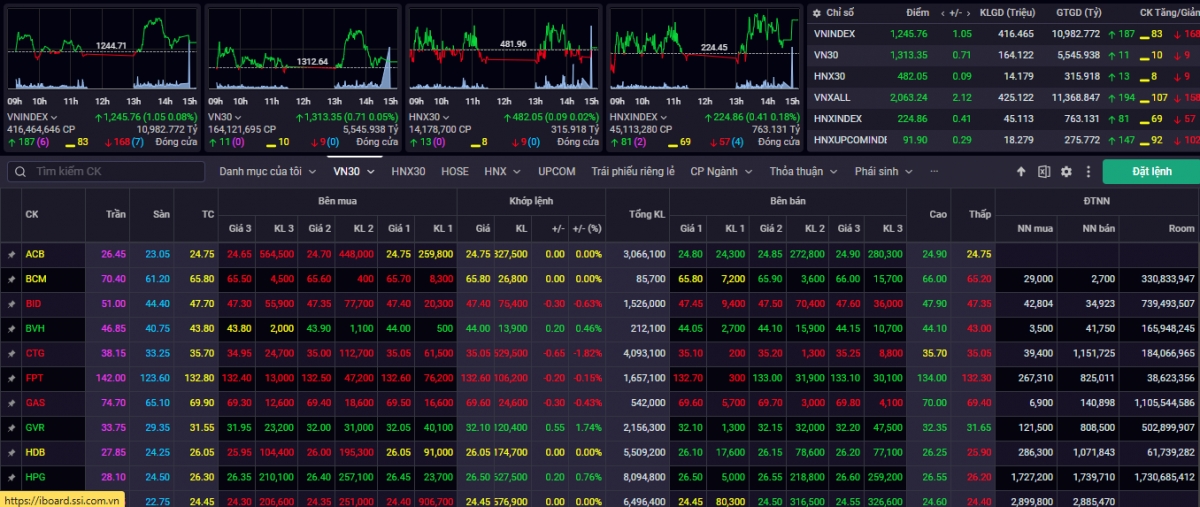
Task: Click the search magnifier icon
Action: click(x=19, y=172)
